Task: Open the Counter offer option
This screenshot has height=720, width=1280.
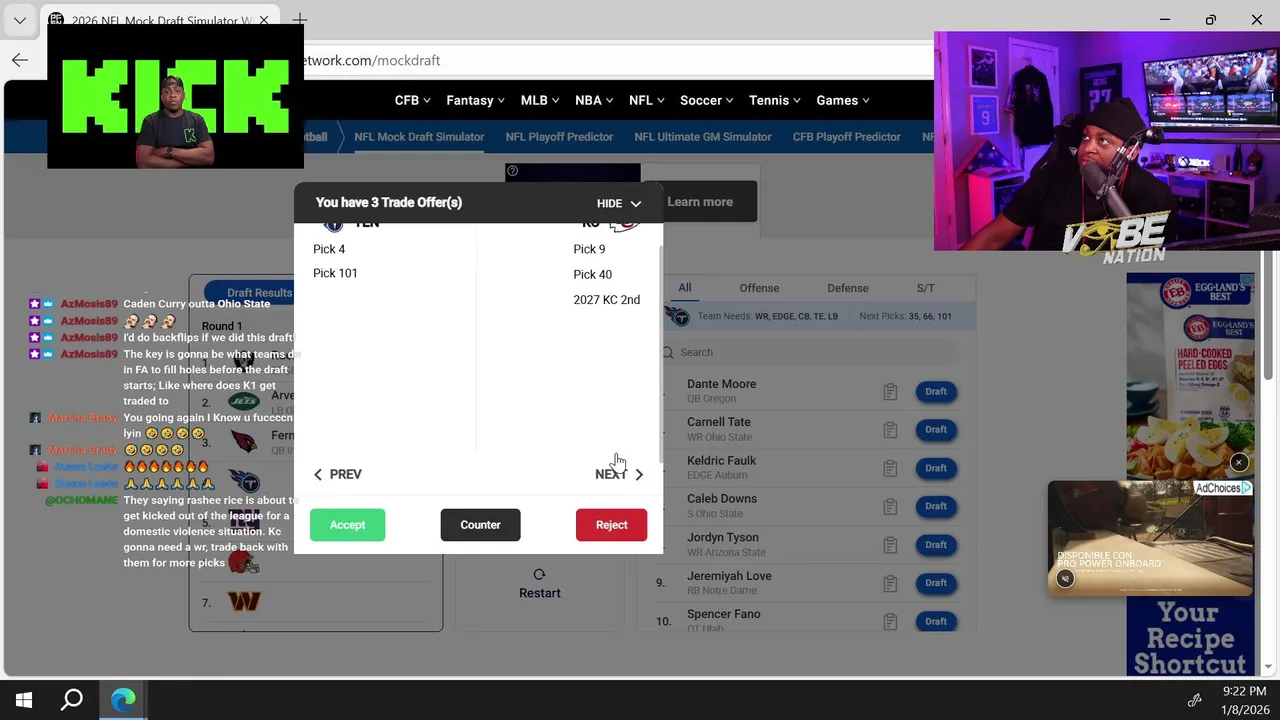Action: (x=480, y=525)
